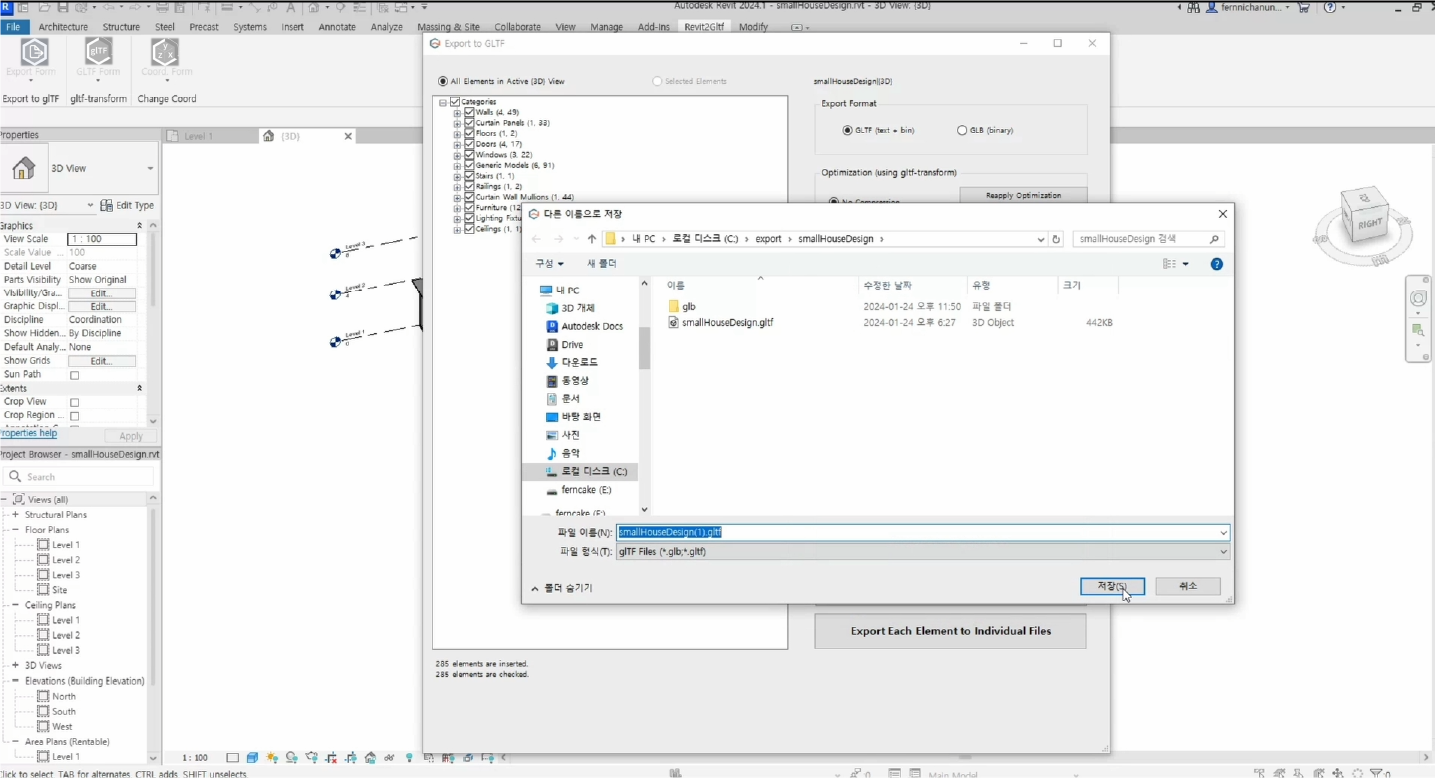Click the Reapply Optimization button

tap(1023, 195)
